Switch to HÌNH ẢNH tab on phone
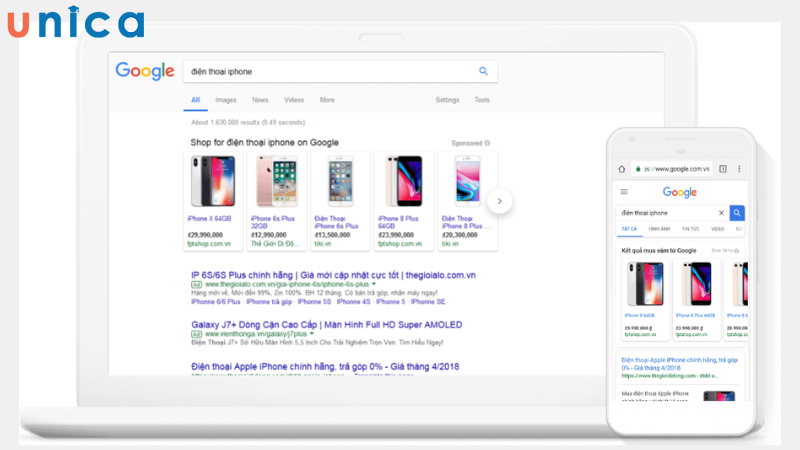The width and height of the screenshot is (800, 450). click(659, 229)
